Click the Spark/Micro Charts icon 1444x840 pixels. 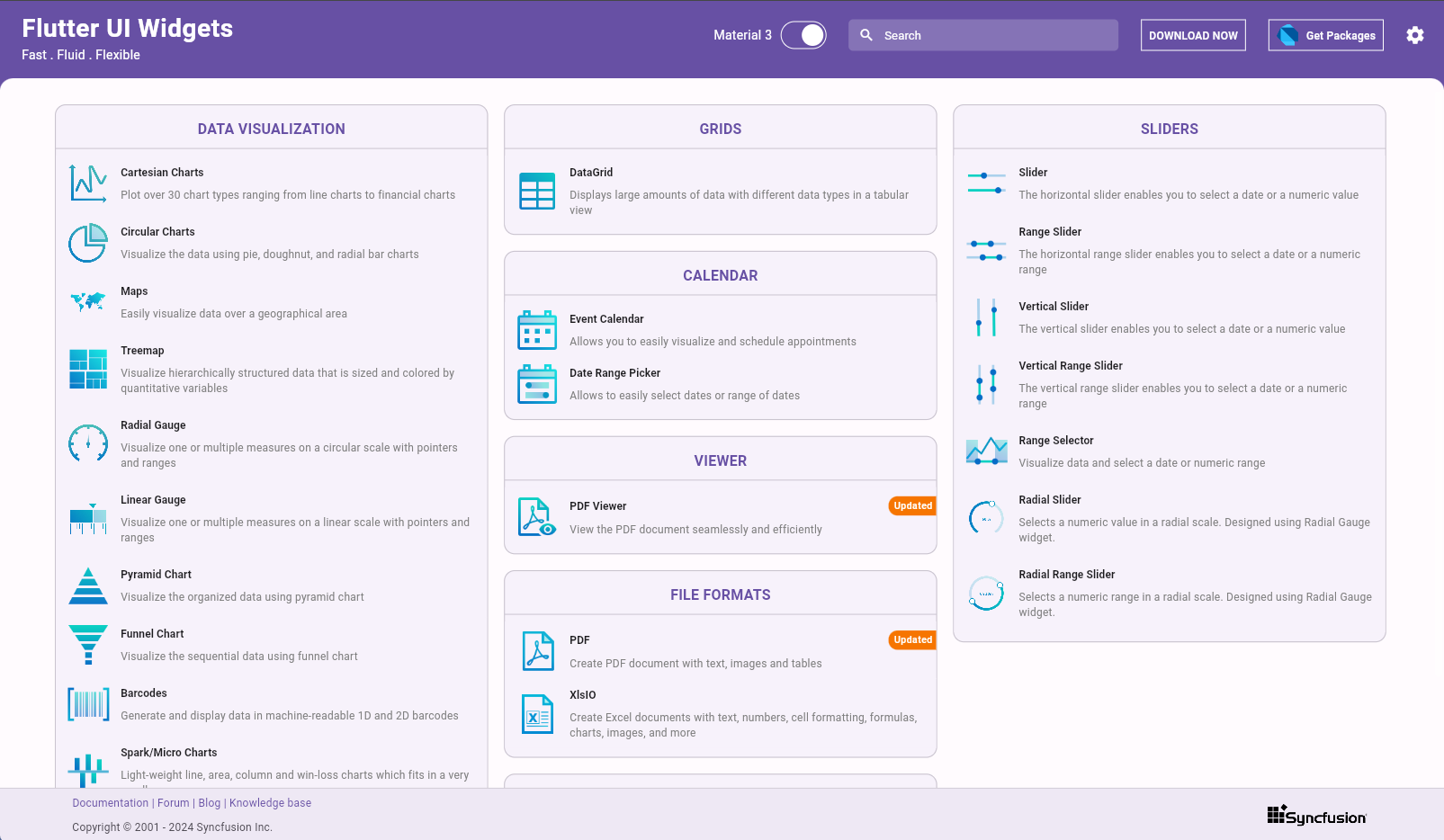pos(88,770)
